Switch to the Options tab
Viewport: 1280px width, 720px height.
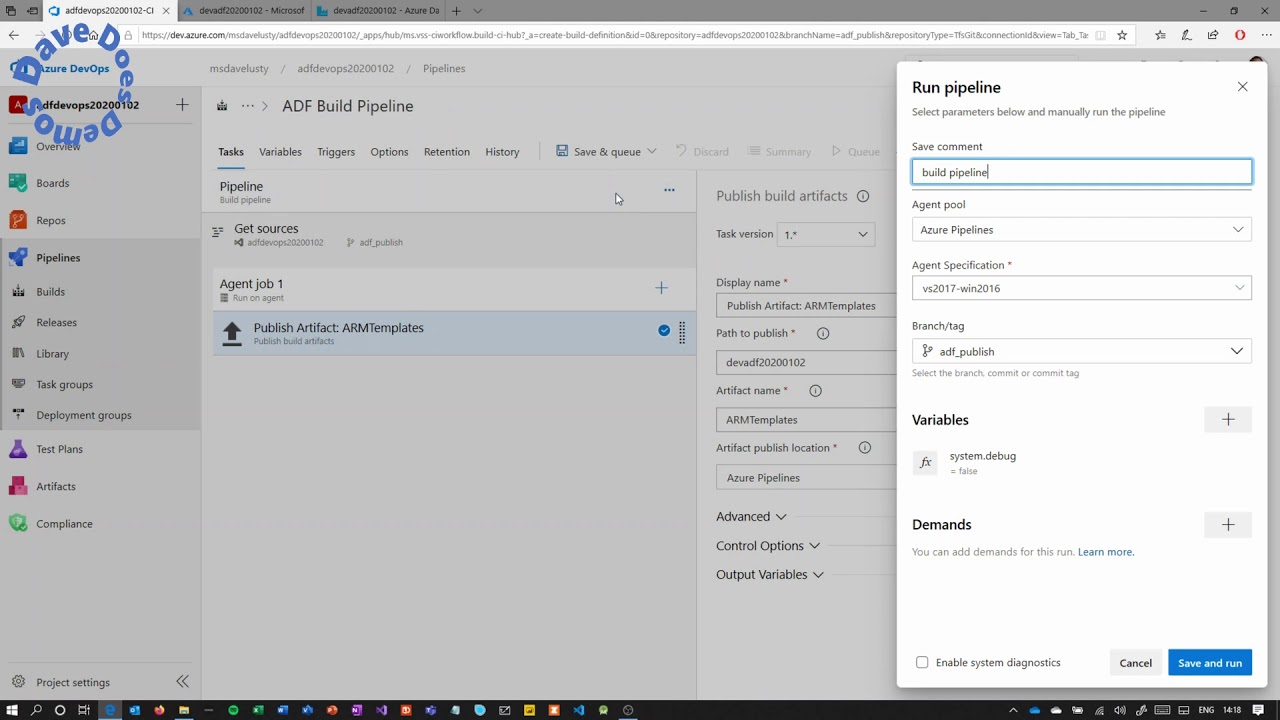(x=389, y=152)
